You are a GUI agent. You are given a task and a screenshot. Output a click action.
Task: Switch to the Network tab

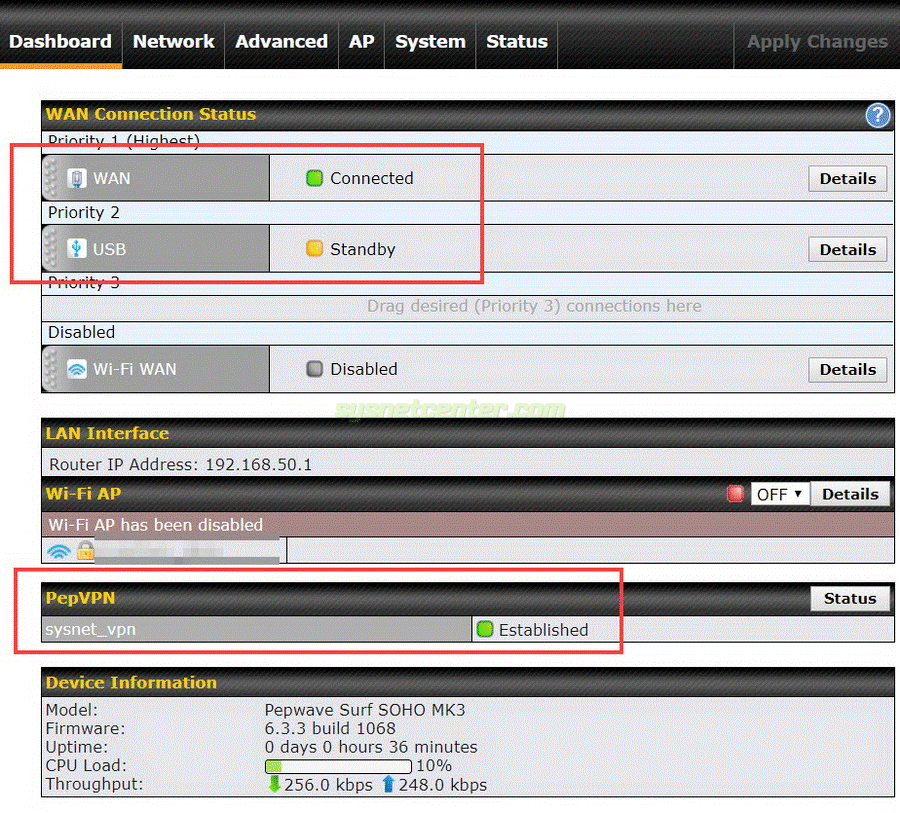click(173, 41)
